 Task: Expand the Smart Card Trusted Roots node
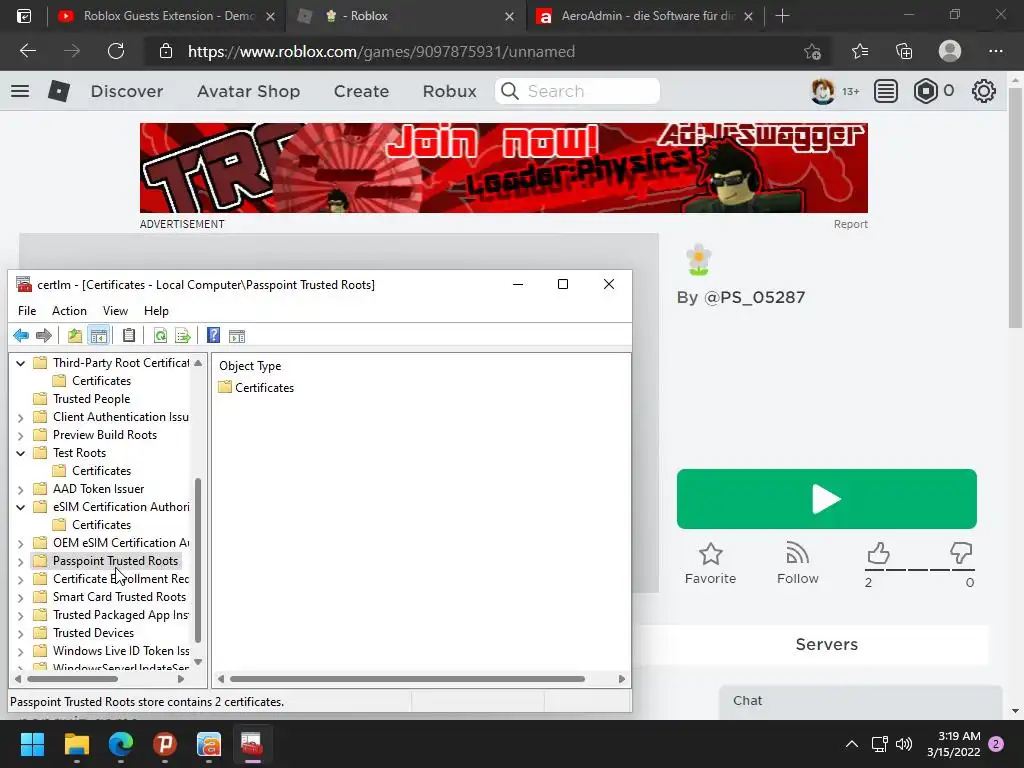(20, 597)
